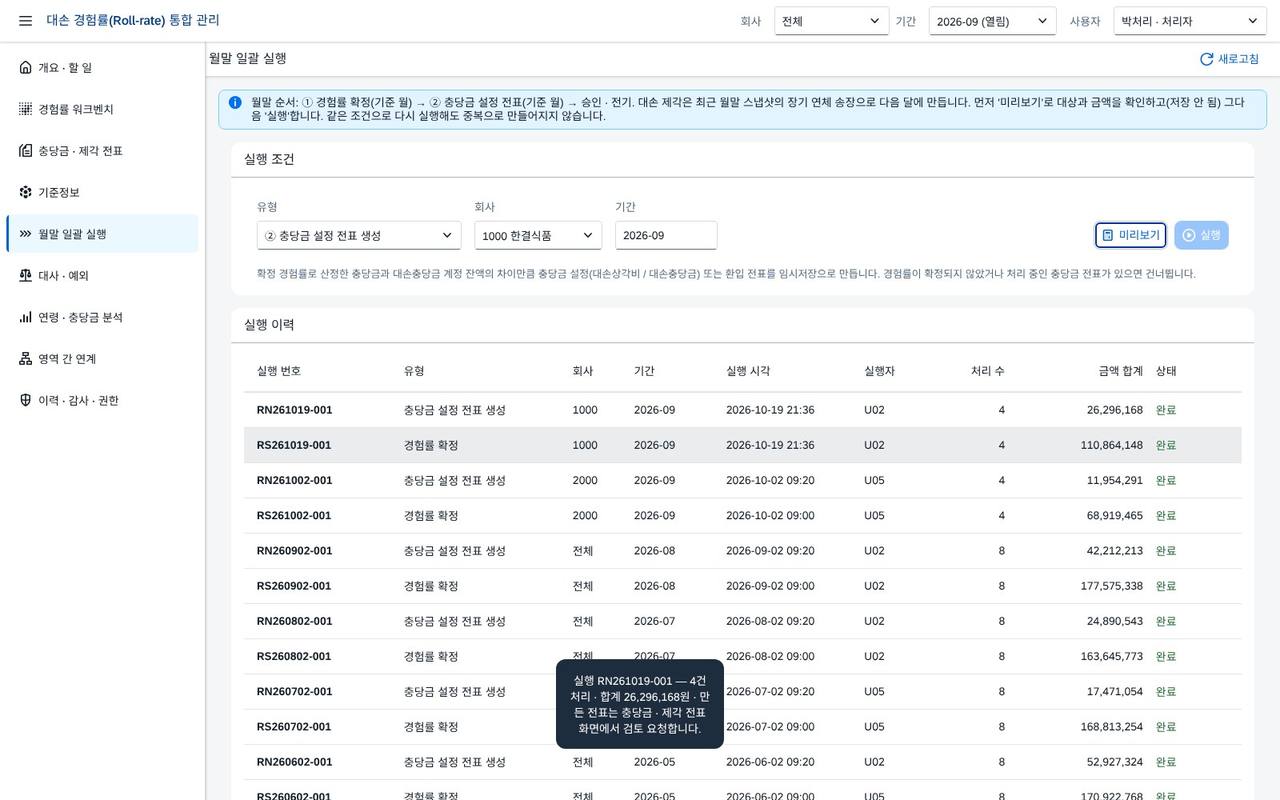The width and height of the screenshot is (1280, 800).
Task: Open 경험률 워크벤치 in the sidebar
Action: [x=102, y=109]
